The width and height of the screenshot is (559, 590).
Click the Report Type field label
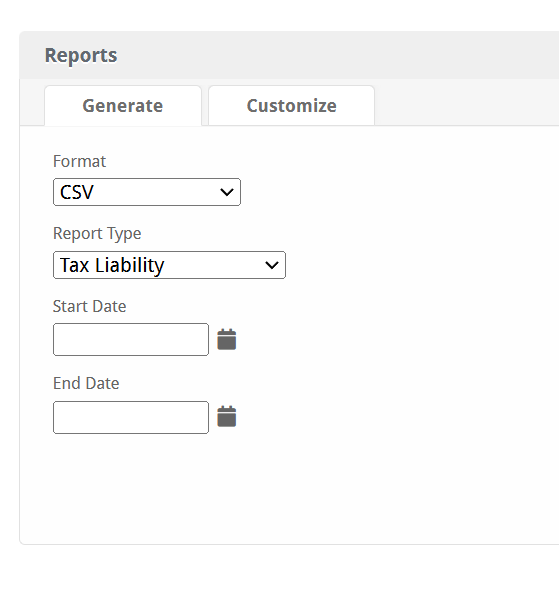coord(97,234)
